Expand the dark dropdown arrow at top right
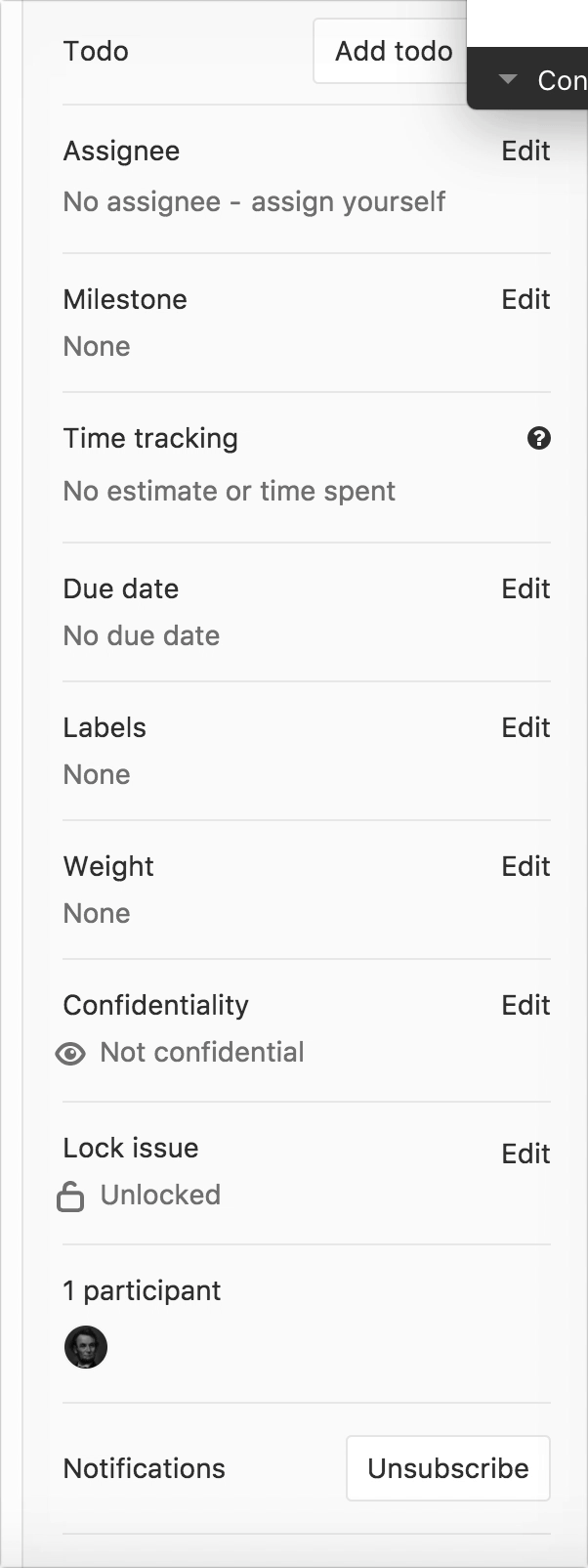The width and height of the screenshot is (588, 1568). [x=507, y=79]
